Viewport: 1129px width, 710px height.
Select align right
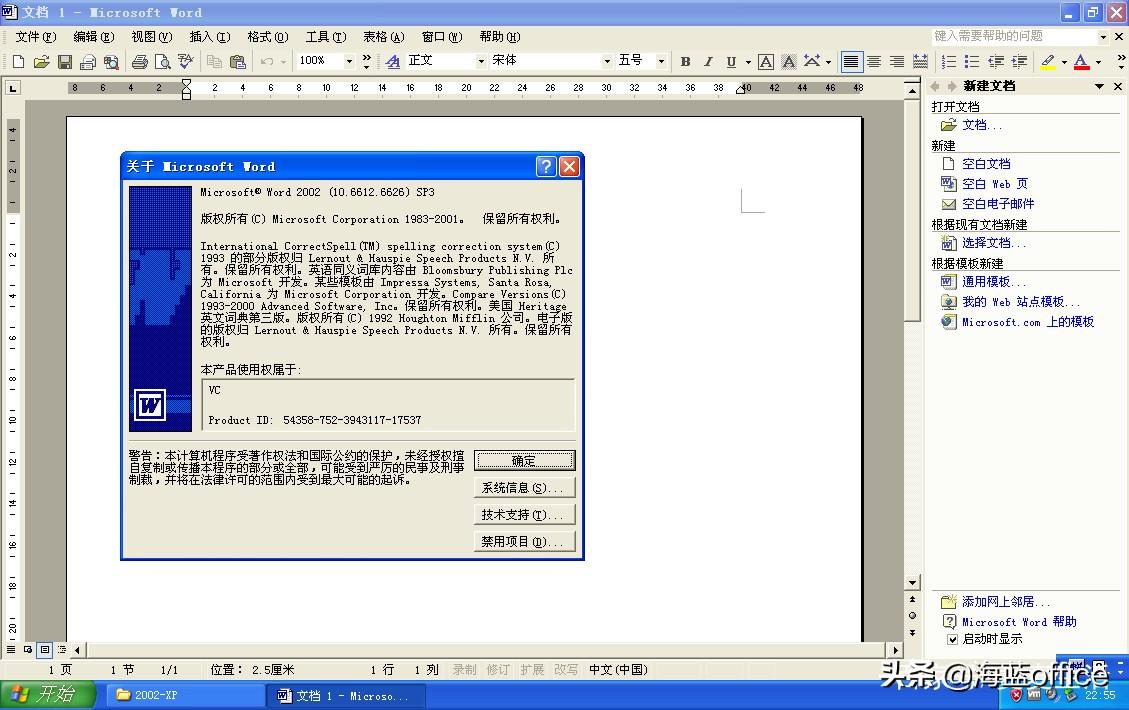click(897, 62)
